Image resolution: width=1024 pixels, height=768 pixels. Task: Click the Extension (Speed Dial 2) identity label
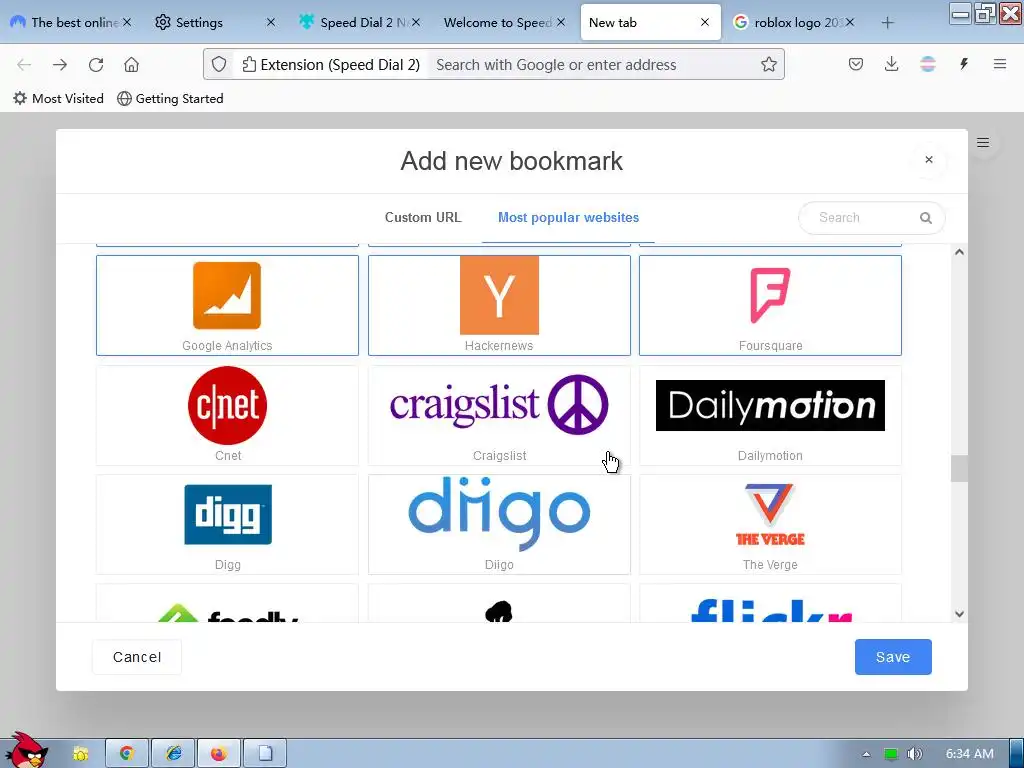(330, 65)
